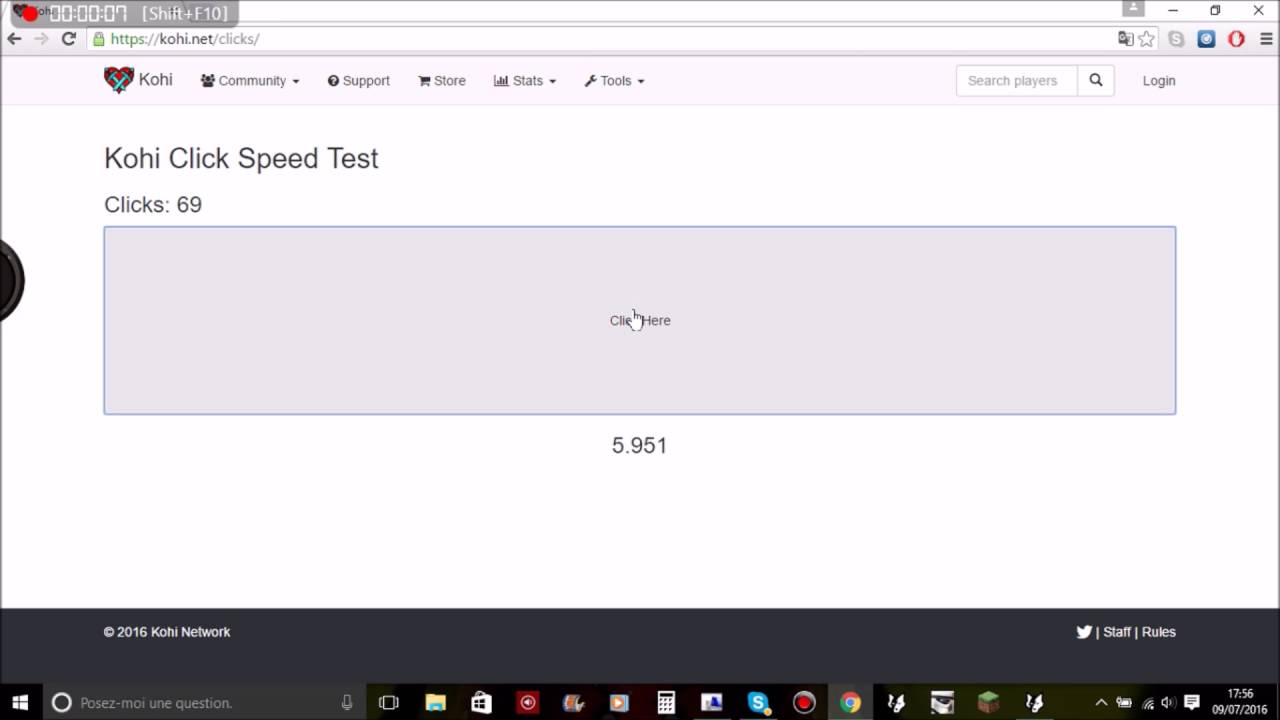Open the Store page
Screen dimensions: 1280x720
pyautogui.click(x=442, y=81)
